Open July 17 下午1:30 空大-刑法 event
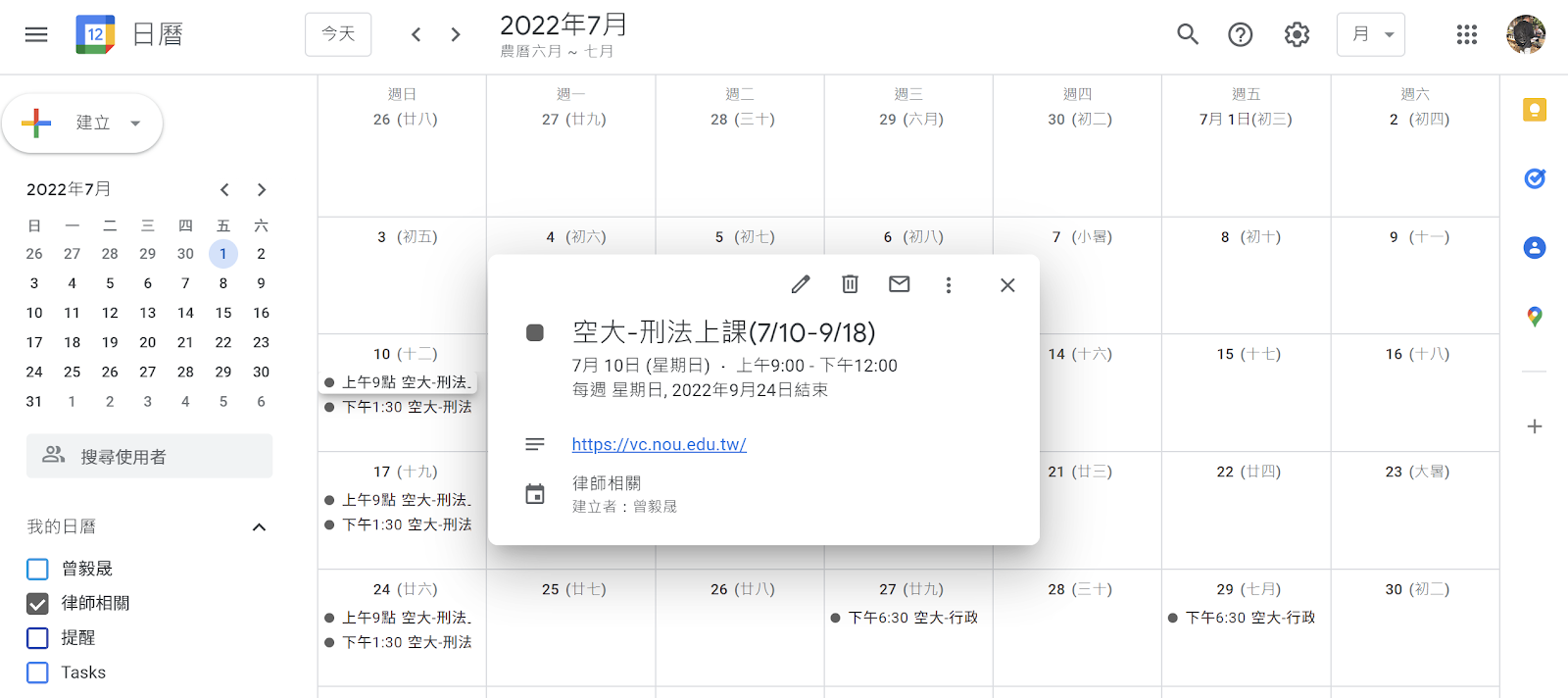The height and width of the screenshot is (698, 1568). (x=400, y=524)
